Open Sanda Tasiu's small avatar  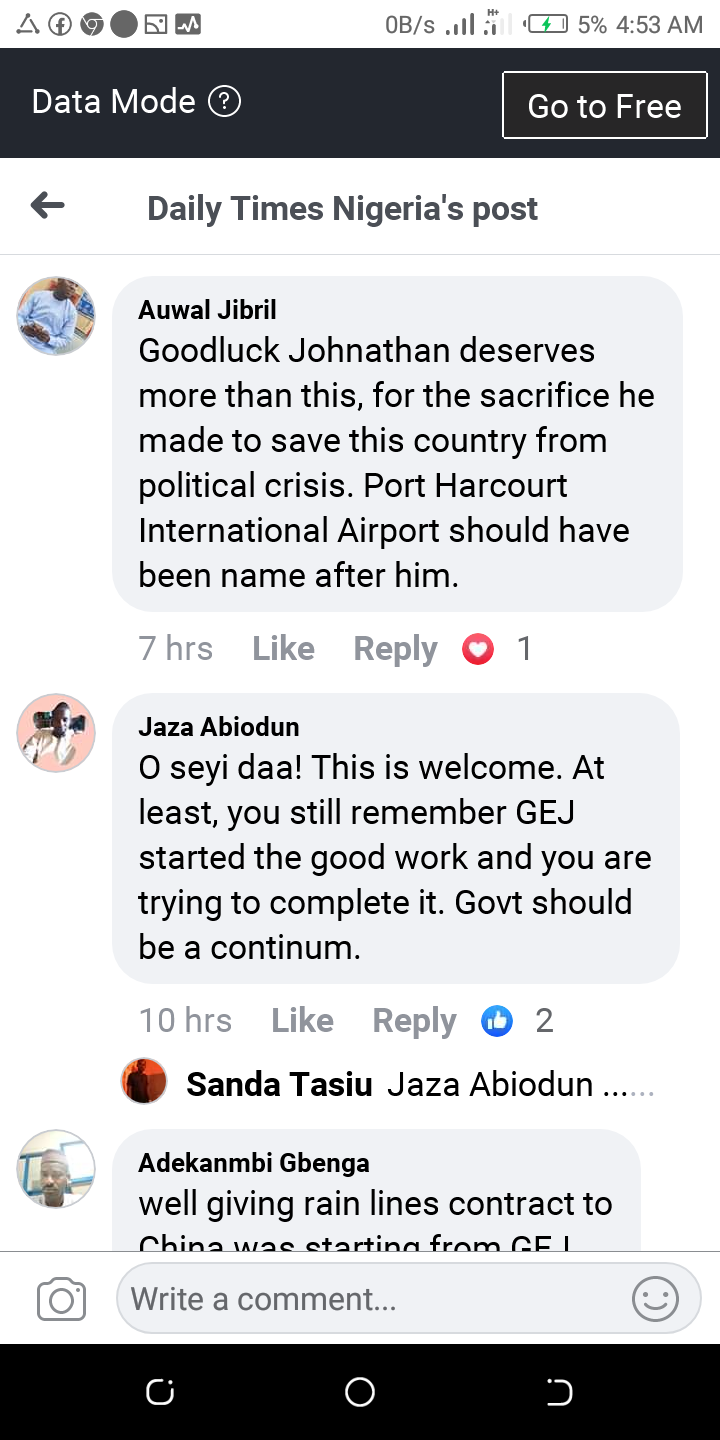click(144, 1082)
